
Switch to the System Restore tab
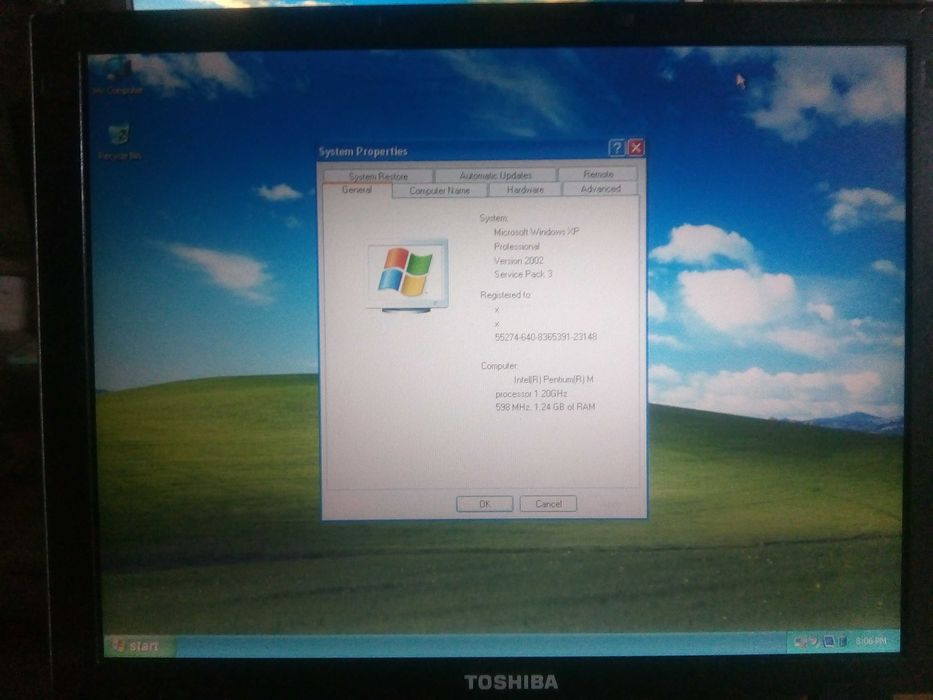378,176
